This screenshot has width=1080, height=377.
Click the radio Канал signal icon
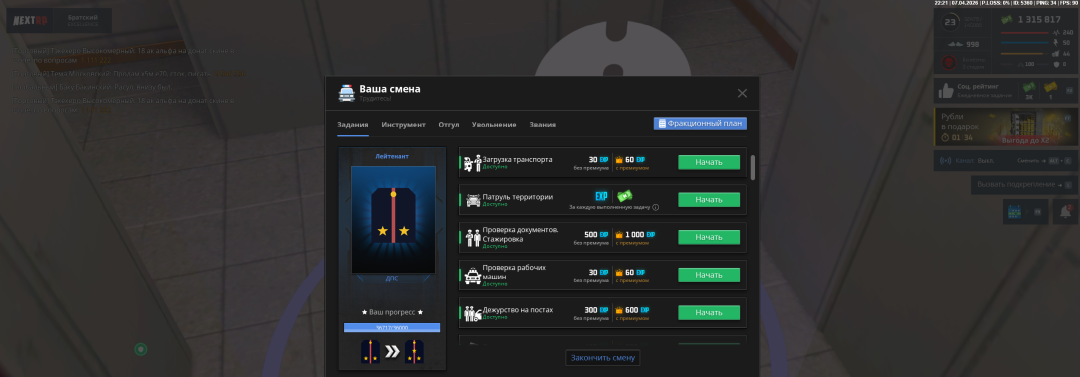(946, 161)
